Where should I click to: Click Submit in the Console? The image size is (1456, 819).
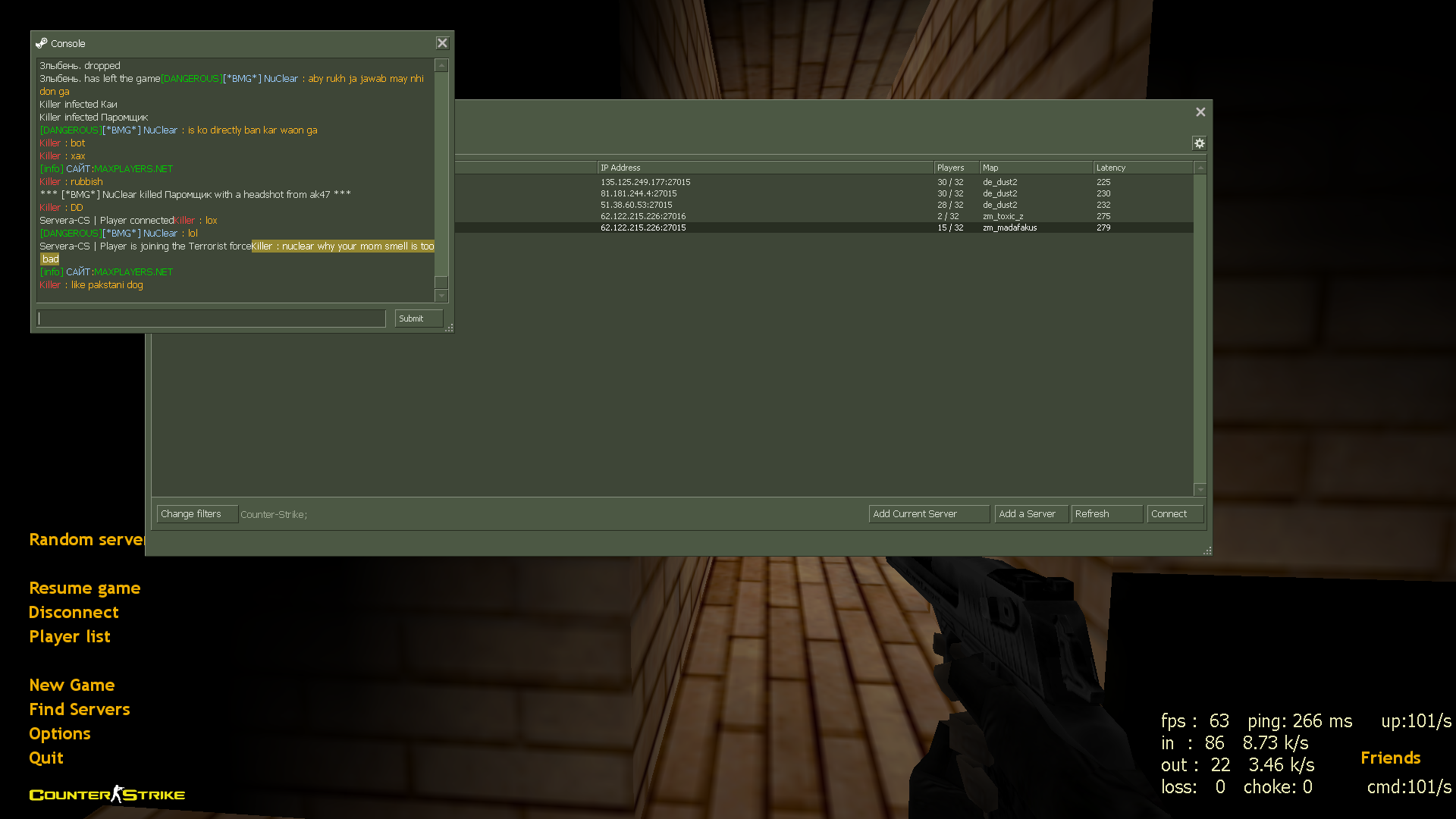tap(419, 318)
